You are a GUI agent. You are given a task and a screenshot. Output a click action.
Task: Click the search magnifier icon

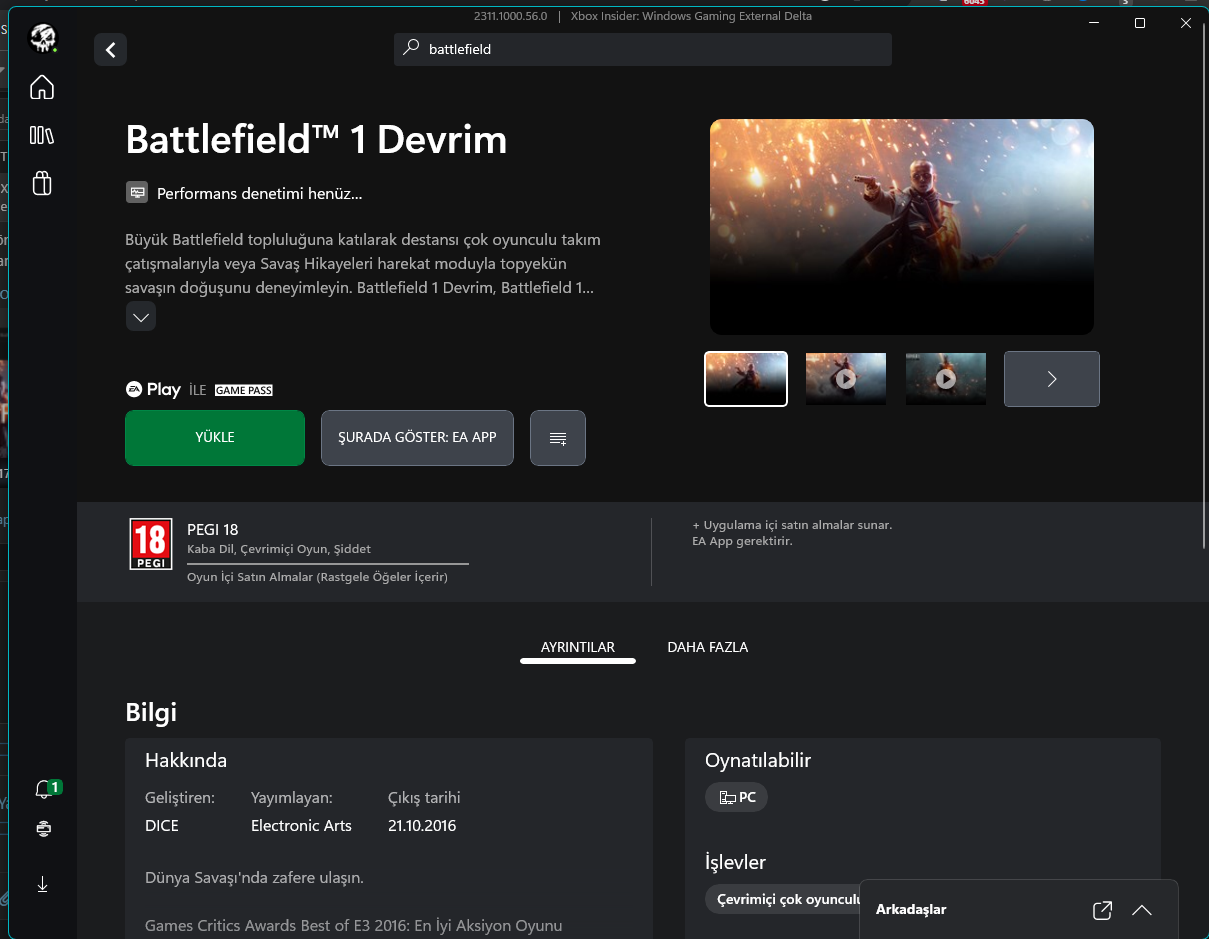pyautogui.click(x=411, y=48)
